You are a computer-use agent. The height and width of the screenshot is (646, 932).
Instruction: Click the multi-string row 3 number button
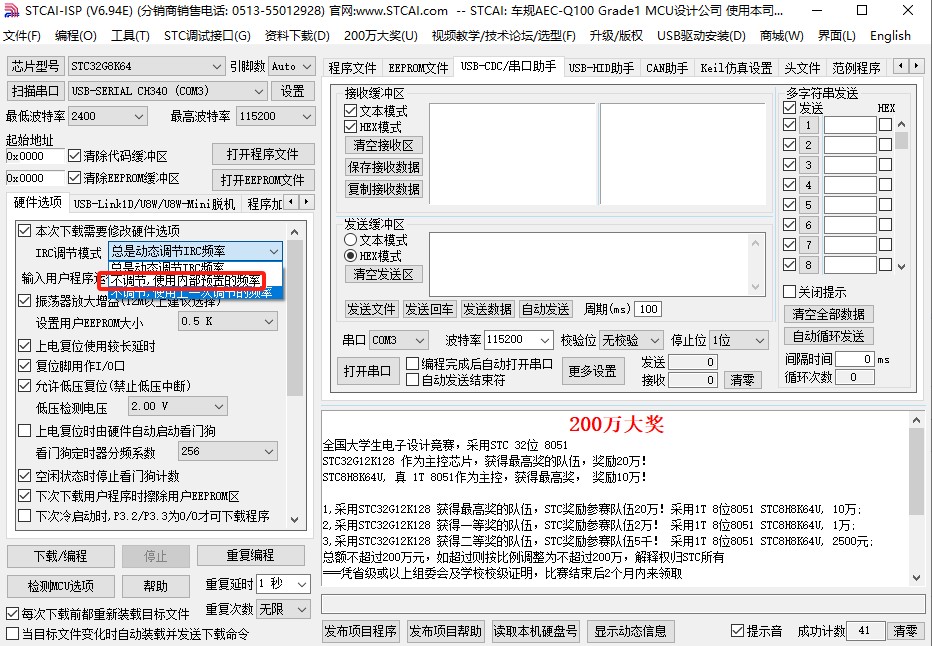tap(808, 165)
